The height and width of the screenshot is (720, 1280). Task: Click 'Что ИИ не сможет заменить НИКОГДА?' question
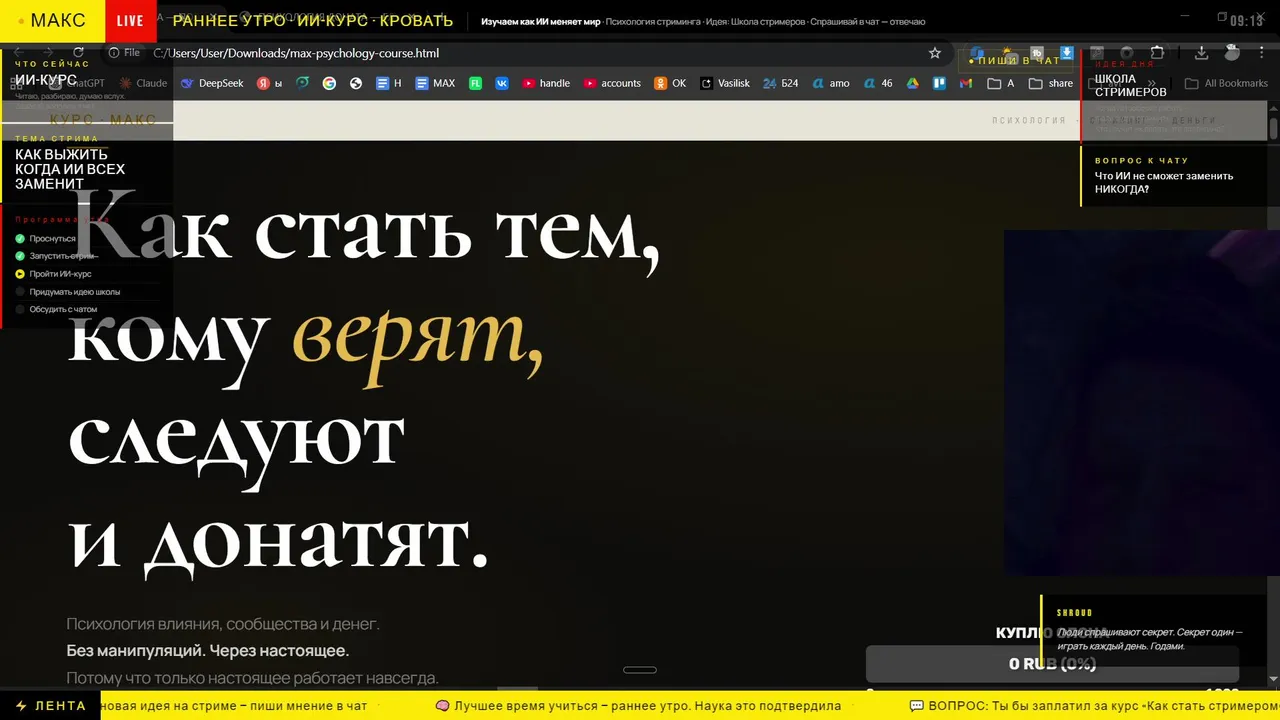tap(1164, 182)
